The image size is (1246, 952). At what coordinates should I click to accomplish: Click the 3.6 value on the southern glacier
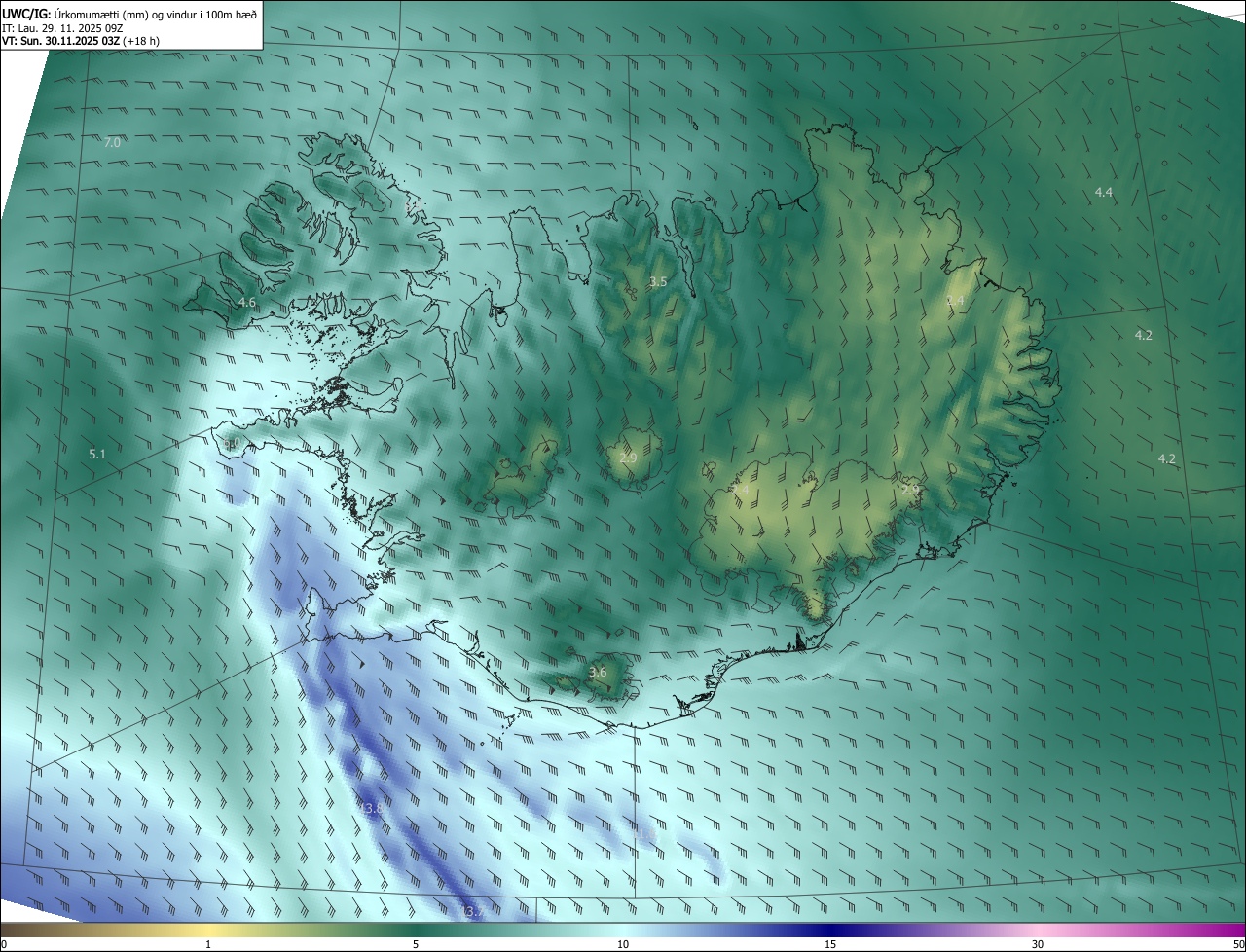(598, 673)
